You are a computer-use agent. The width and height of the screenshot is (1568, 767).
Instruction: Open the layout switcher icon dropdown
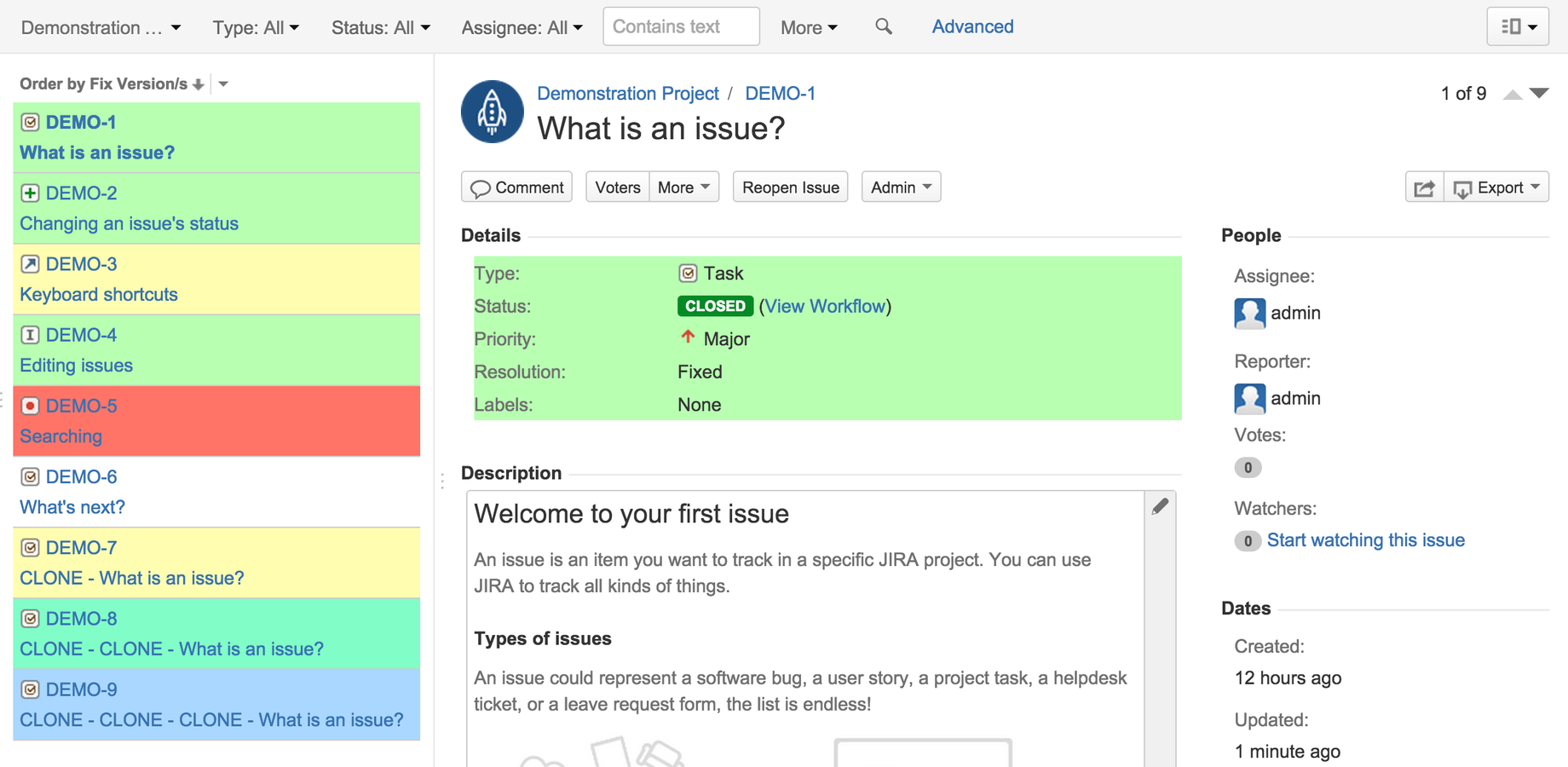[x=1518, y=26]
